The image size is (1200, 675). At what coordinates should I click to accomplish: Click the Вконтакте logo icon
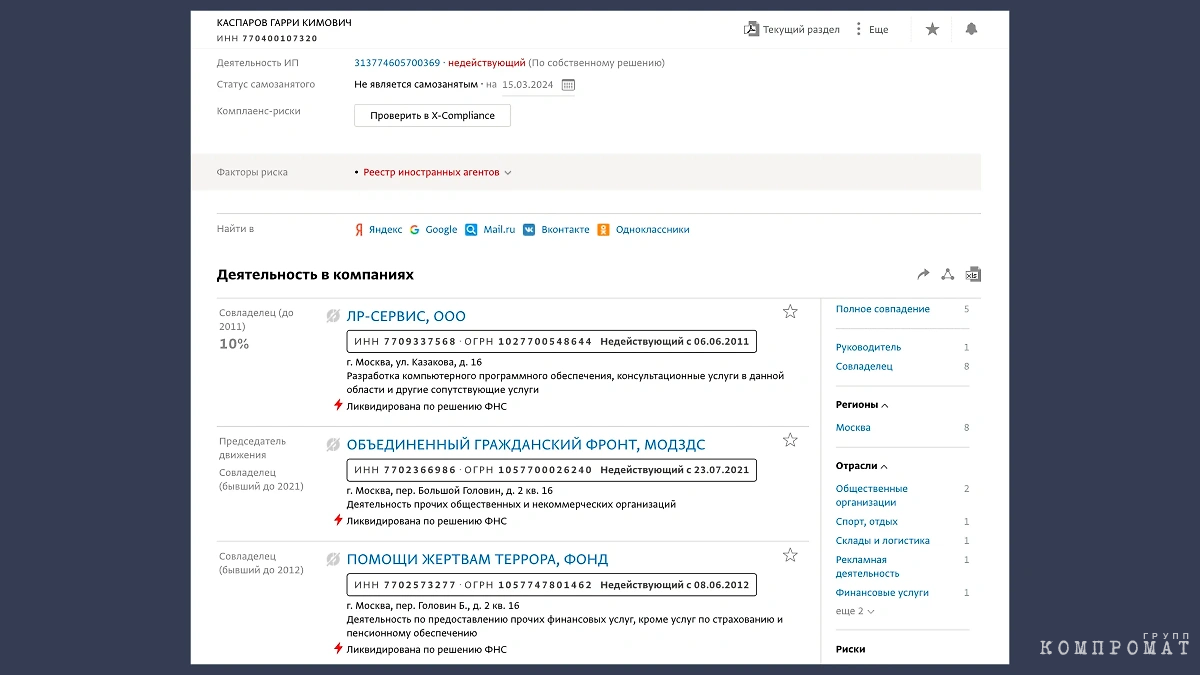529,230
